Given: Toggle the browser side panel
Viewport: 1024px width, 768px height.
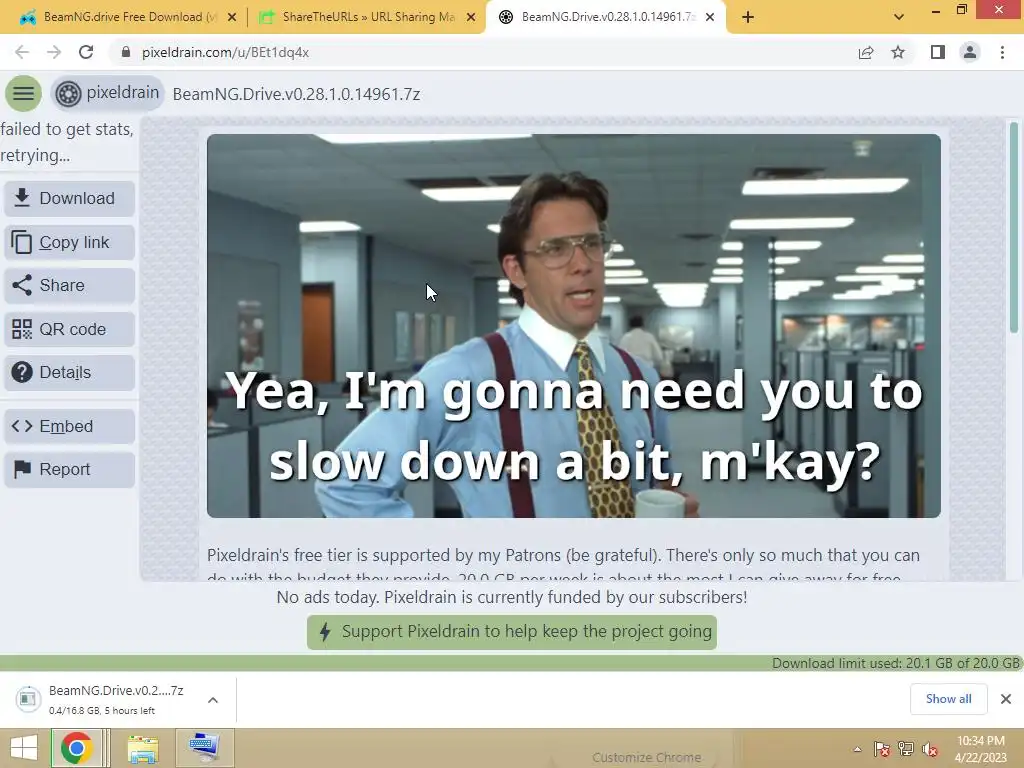Looking at the screenshot, I should click(x=938, y=52).
